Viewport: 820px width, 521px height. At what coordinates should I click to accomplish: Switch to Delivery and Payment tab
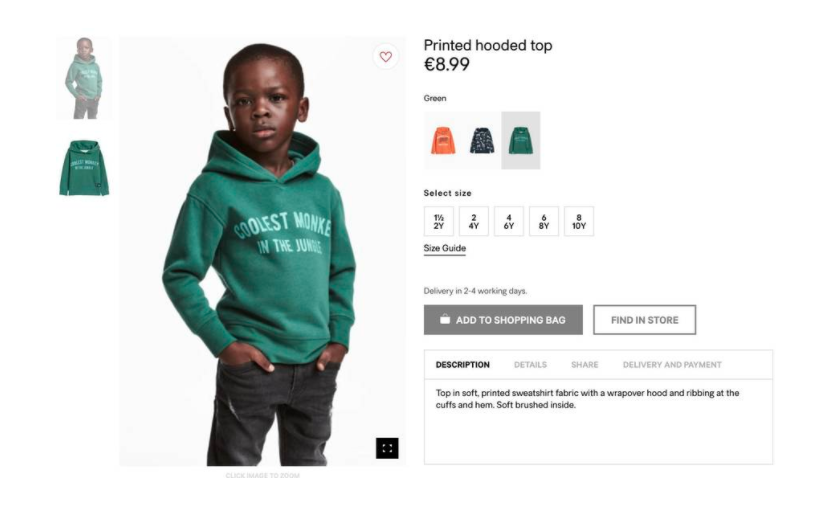[x=672, y=365]
